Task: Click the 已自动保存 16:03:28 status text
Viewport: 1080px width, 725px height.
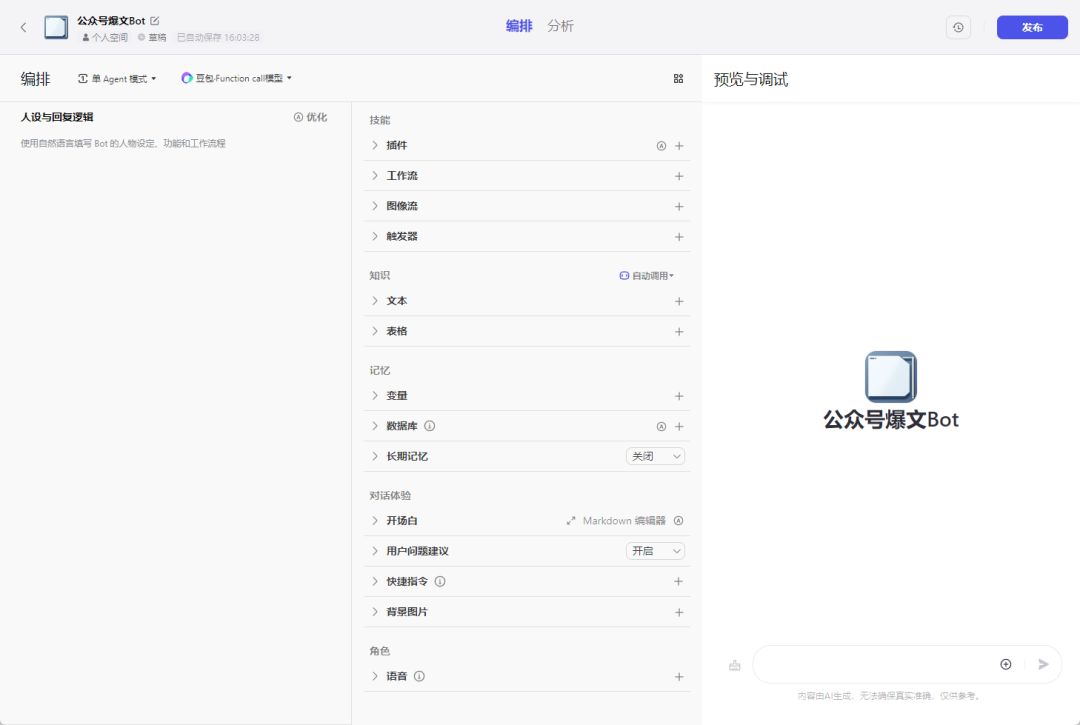Action: point(218,37)
